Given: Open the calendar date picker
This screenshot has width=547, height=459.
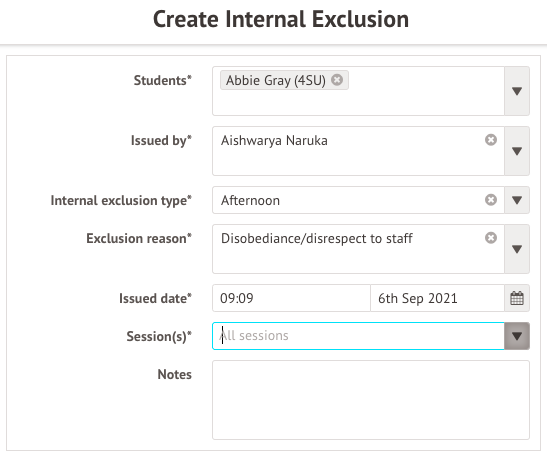Looking at the screenshot, I should 517,298.
